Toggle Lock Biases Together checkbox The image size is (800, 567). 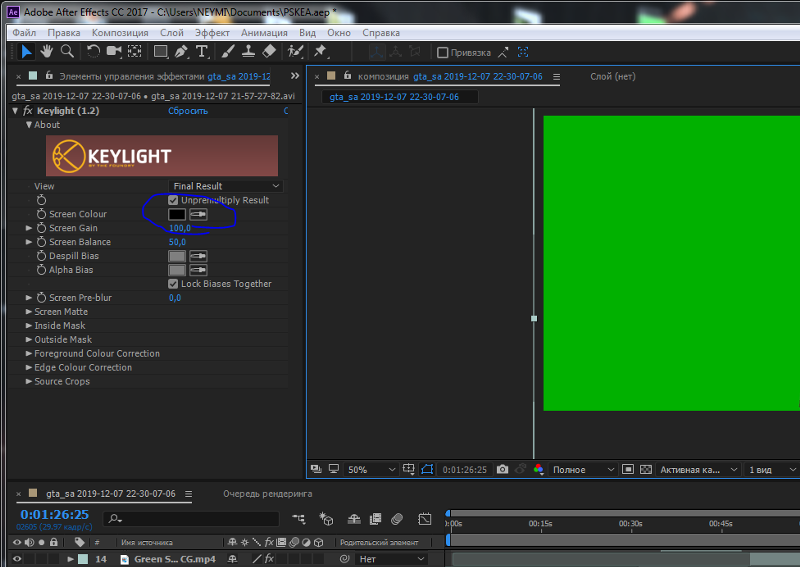(x=173, y=284)
